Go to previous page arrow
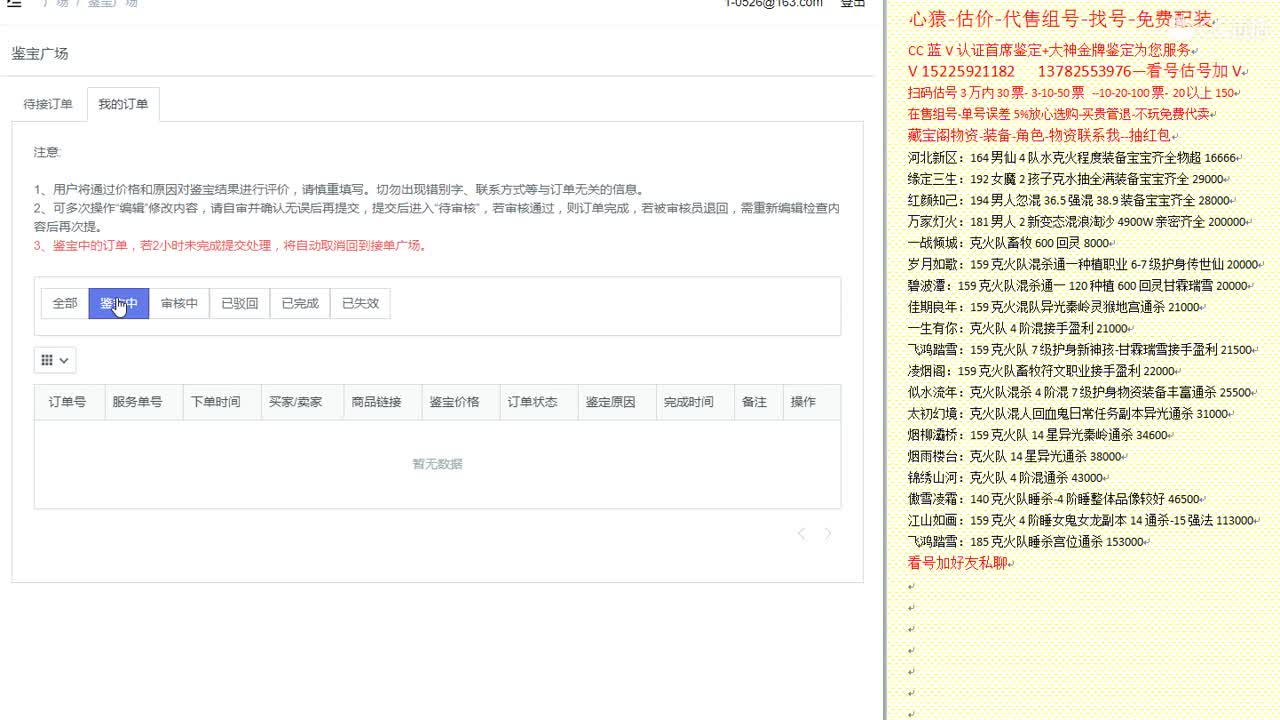 coord(801,534)
